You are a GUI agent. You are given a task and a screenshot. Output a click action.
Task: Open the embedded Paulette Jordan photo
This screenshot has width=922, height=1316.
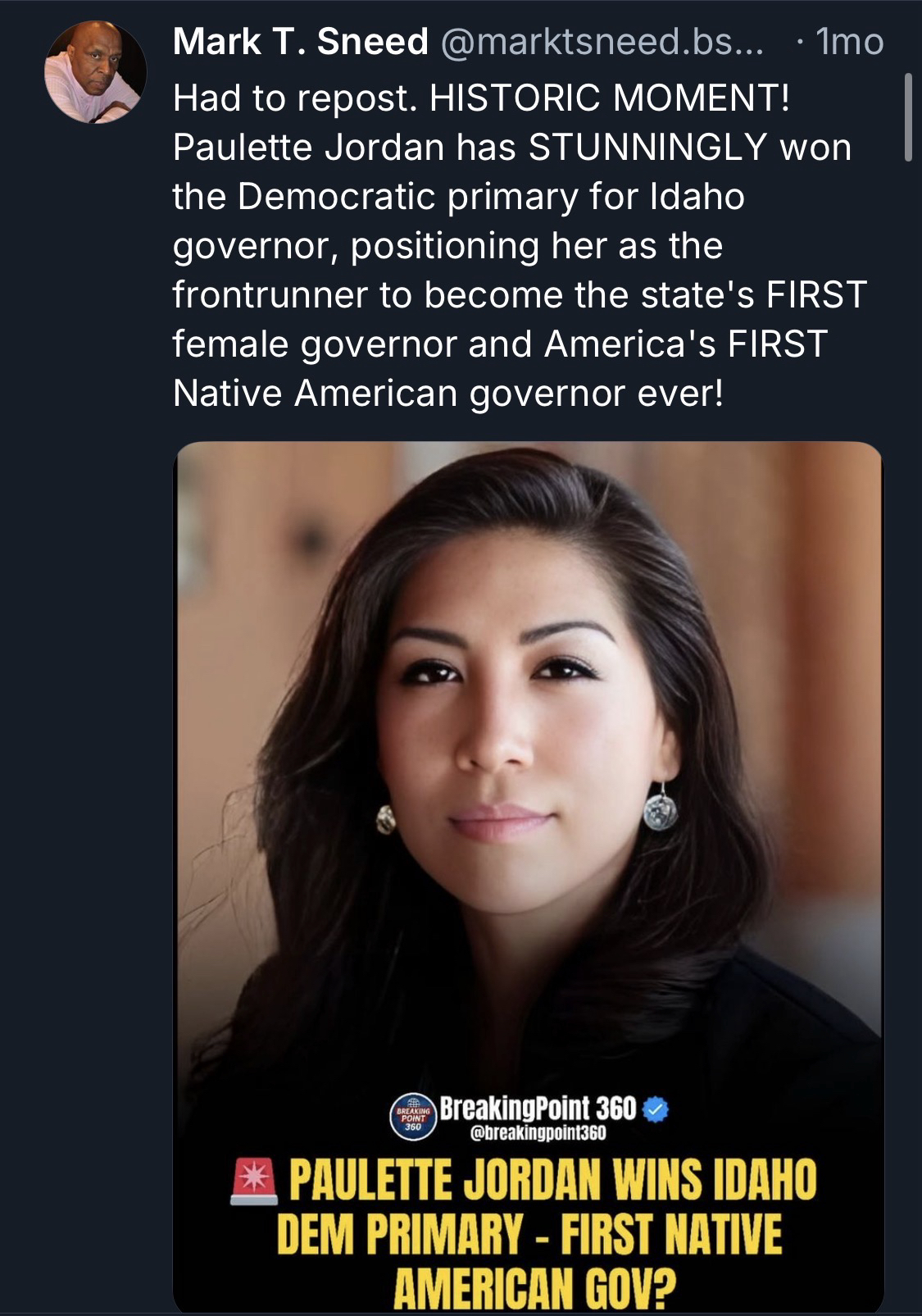[x=529, y=877]
